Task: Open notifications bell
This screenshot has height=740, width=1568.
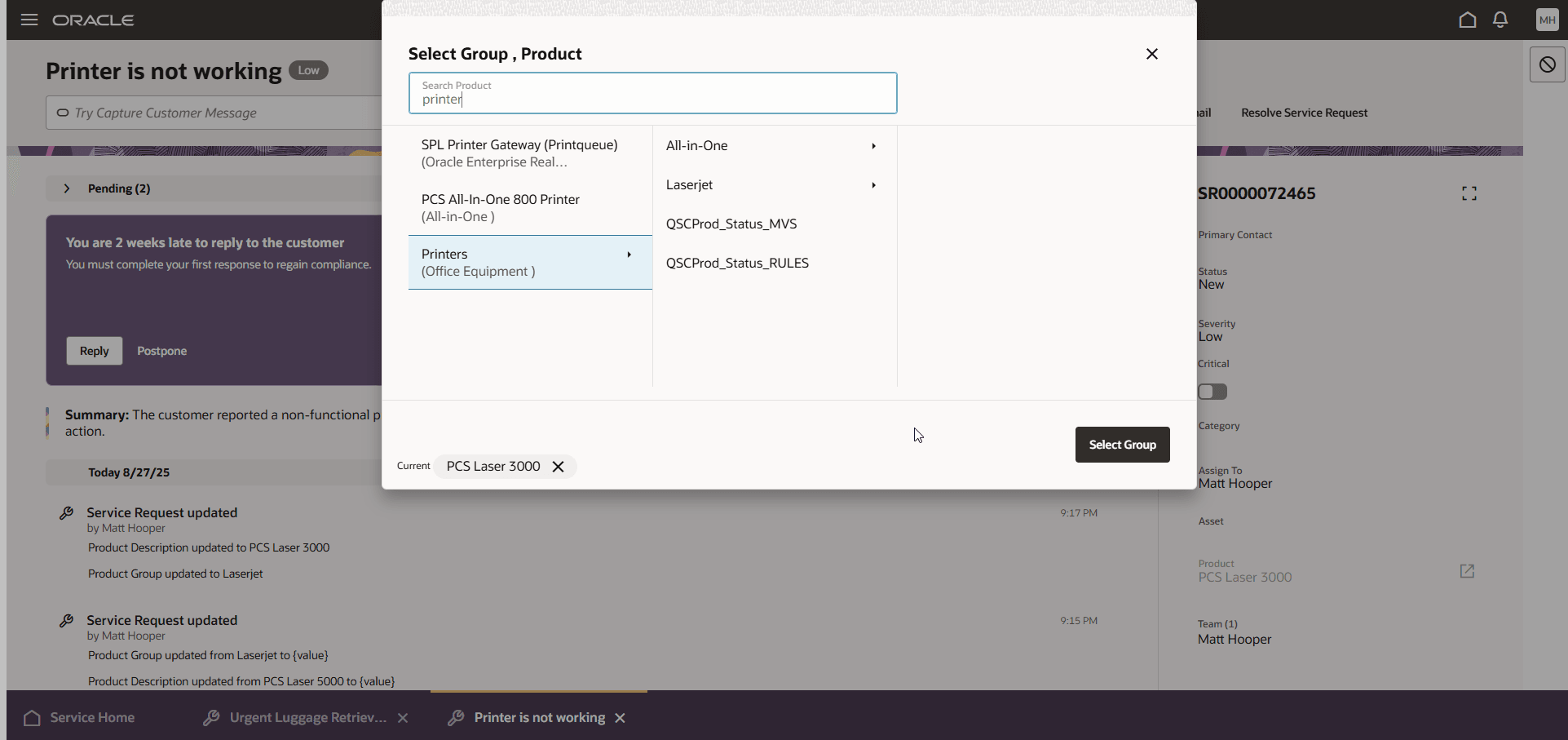Action: pyautogui.click(x=1500, y=20)
